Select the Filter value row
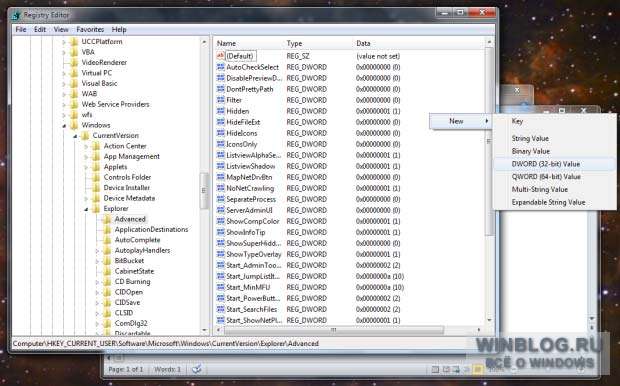Image resolution: width=620 pixels, height=386 pixels. click(234, 100)
